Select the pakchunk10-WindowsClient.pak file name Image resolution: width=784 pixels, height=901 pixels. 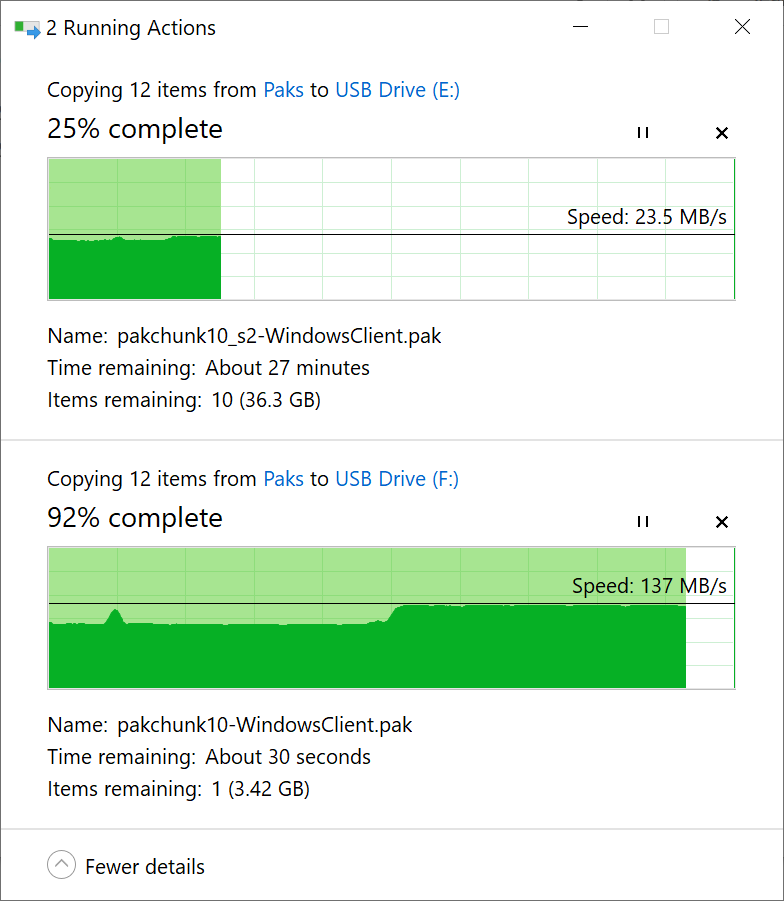(264, 725)
